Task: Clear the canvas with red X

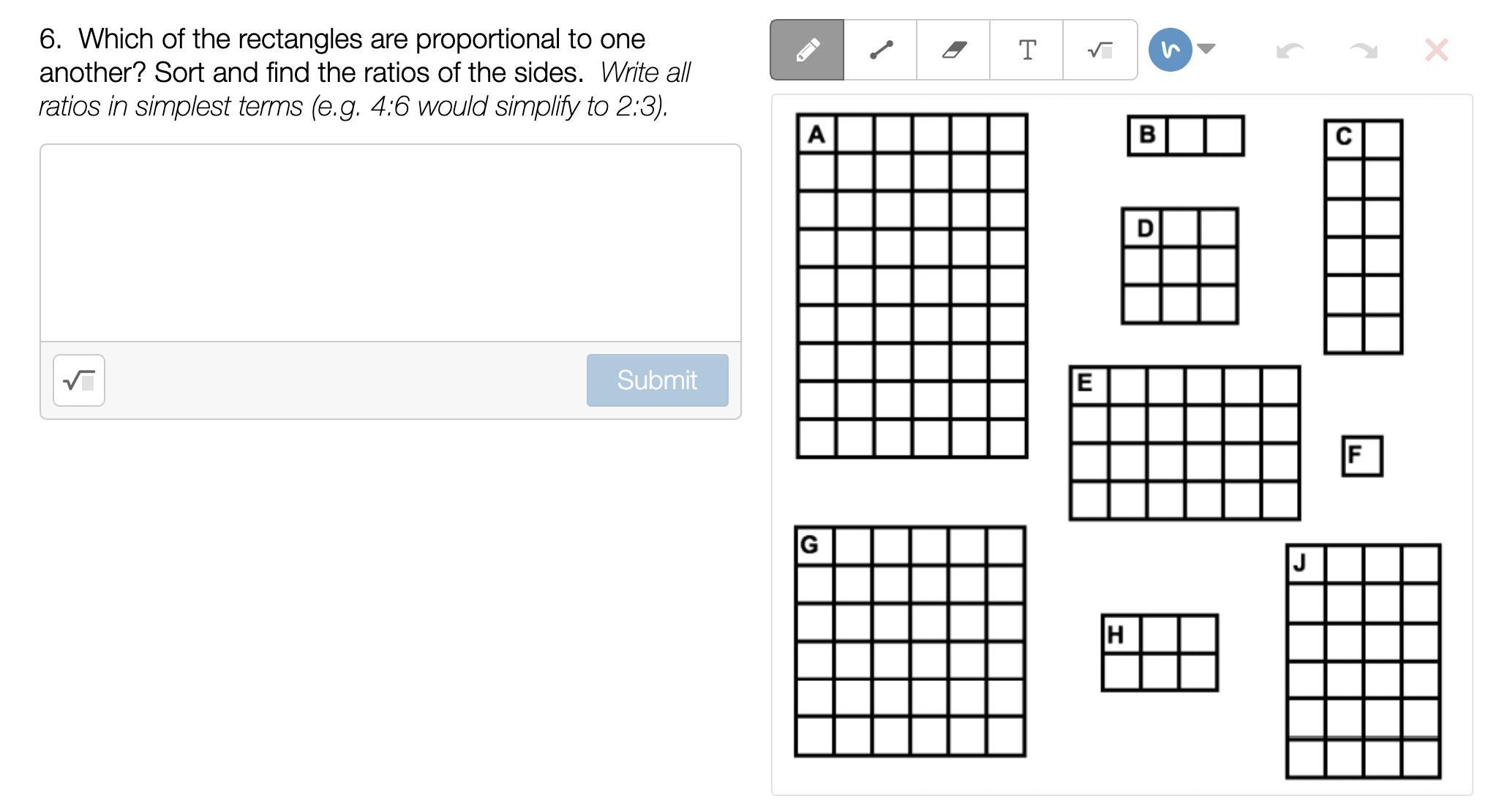Action: coord(1437,50)
